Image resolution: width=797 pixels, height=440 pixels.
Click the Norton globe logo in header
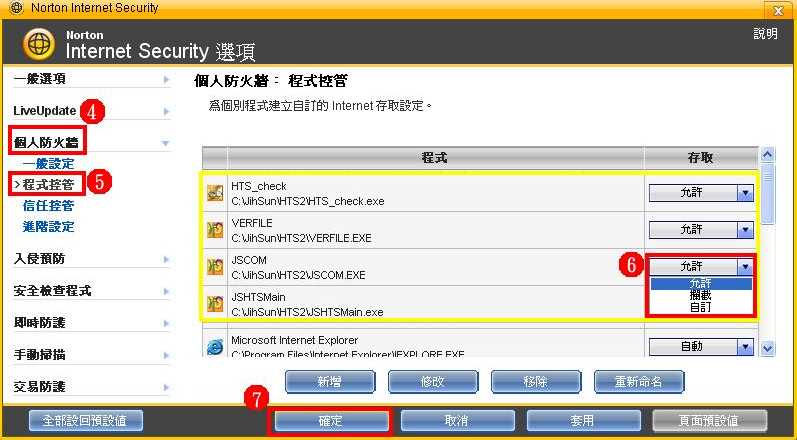click(39, 45)
